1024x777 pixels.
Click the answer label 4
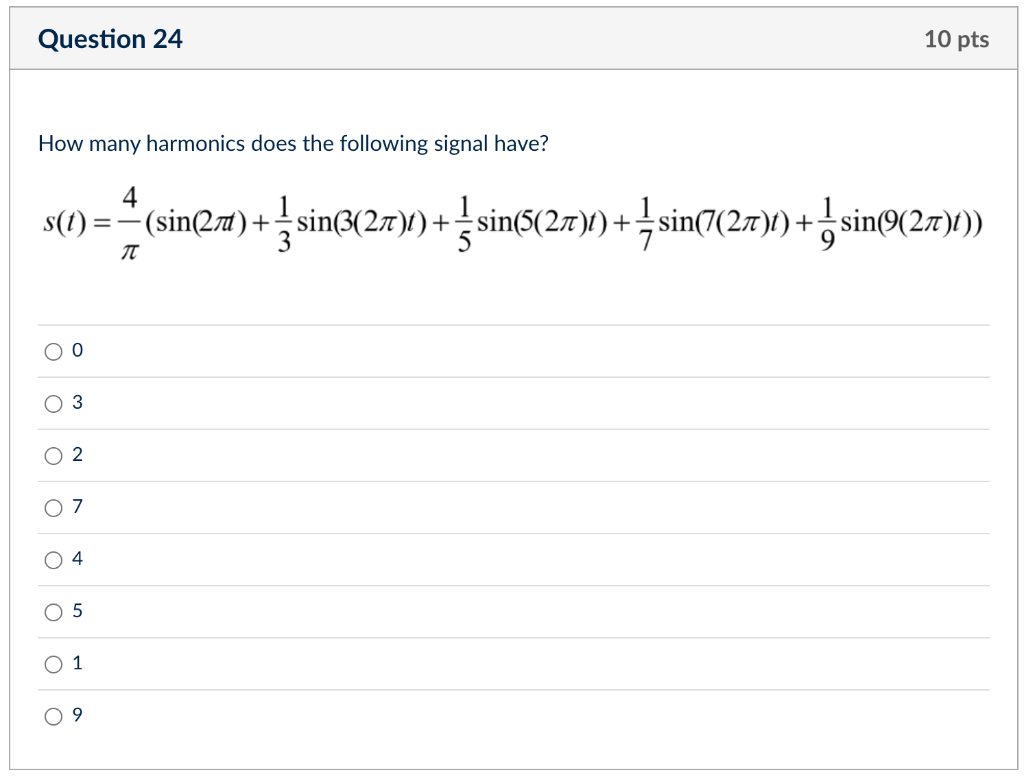click(77, 558)
